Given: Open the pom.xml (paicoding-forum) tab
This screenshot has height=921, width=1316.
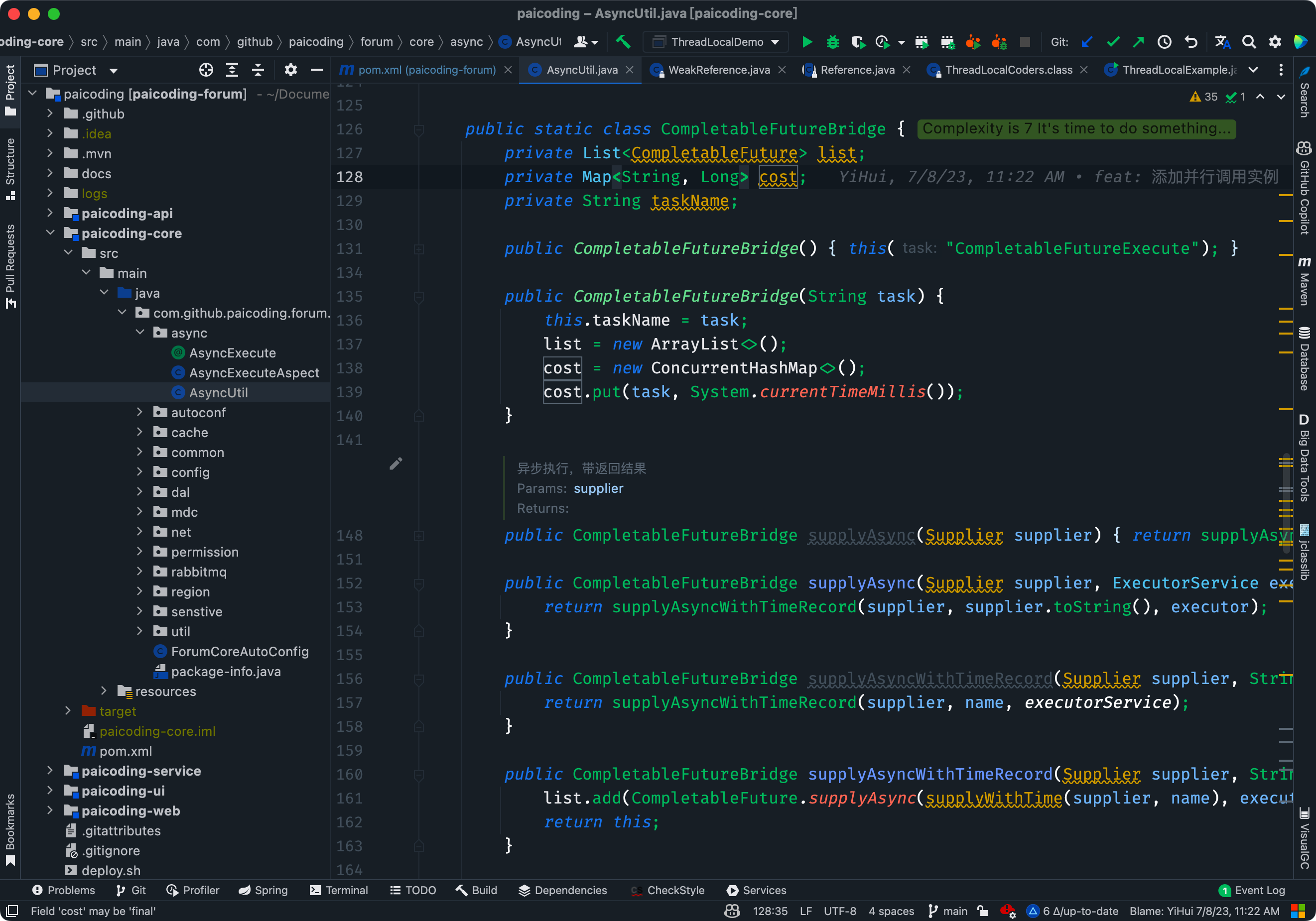Looking at the screenshot, I should point(426,69).
